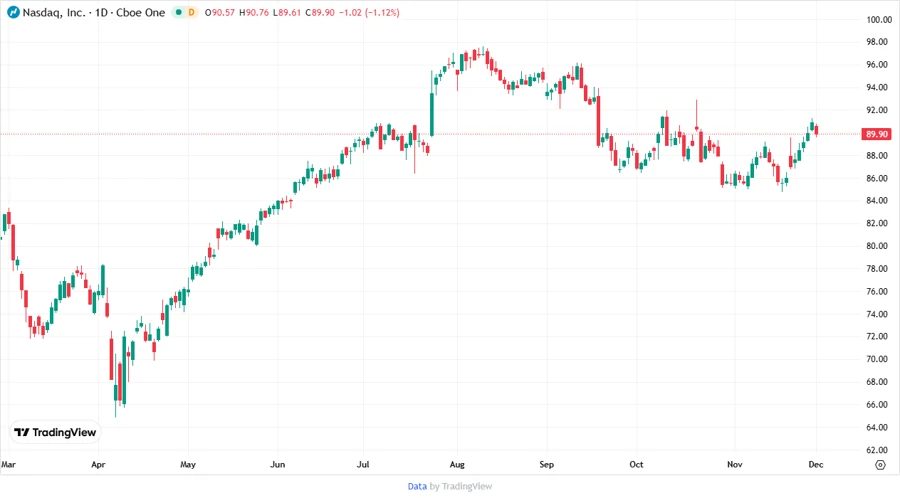Open the 'by TradingView' attribution link
The height and width of the screenshot is (498, 900).
point(461,486)
